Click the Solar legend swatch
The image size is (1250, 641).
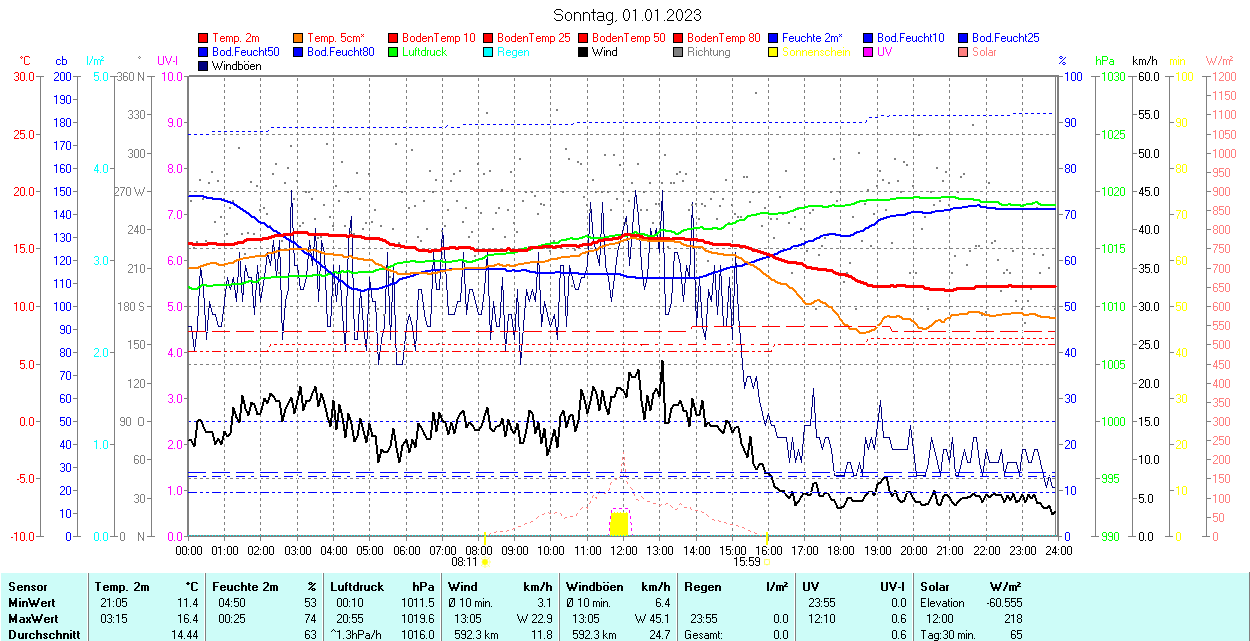click(964, 52)
